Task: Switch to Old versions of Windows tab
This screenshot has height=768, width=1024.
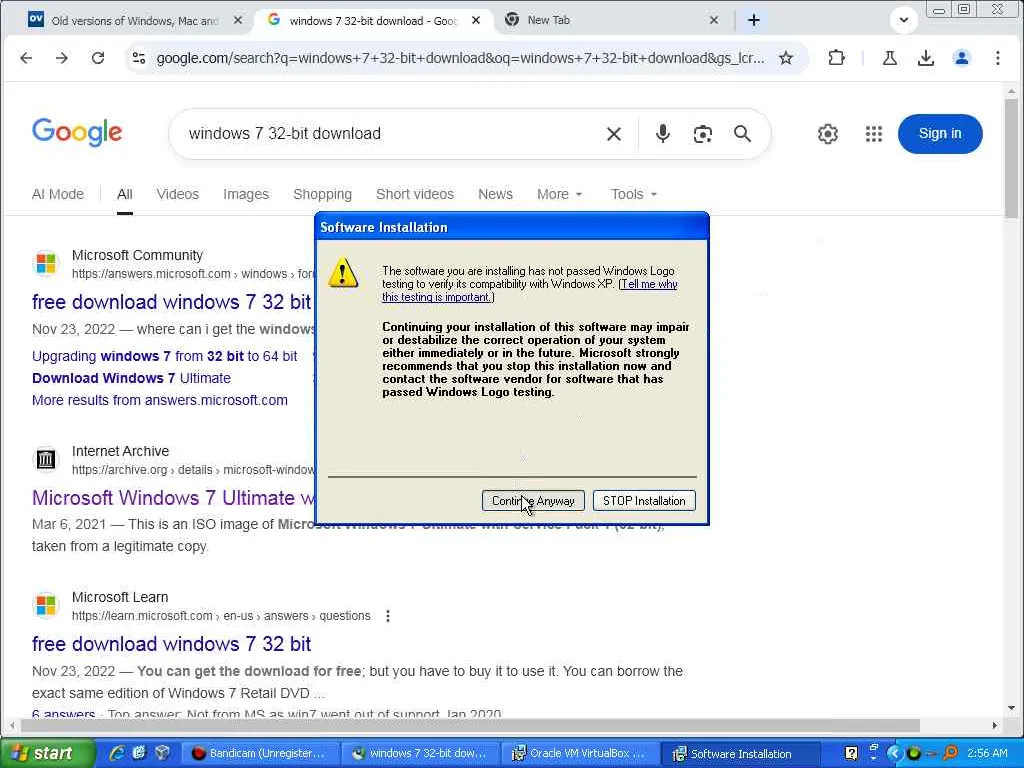Action: click(134, 20)
